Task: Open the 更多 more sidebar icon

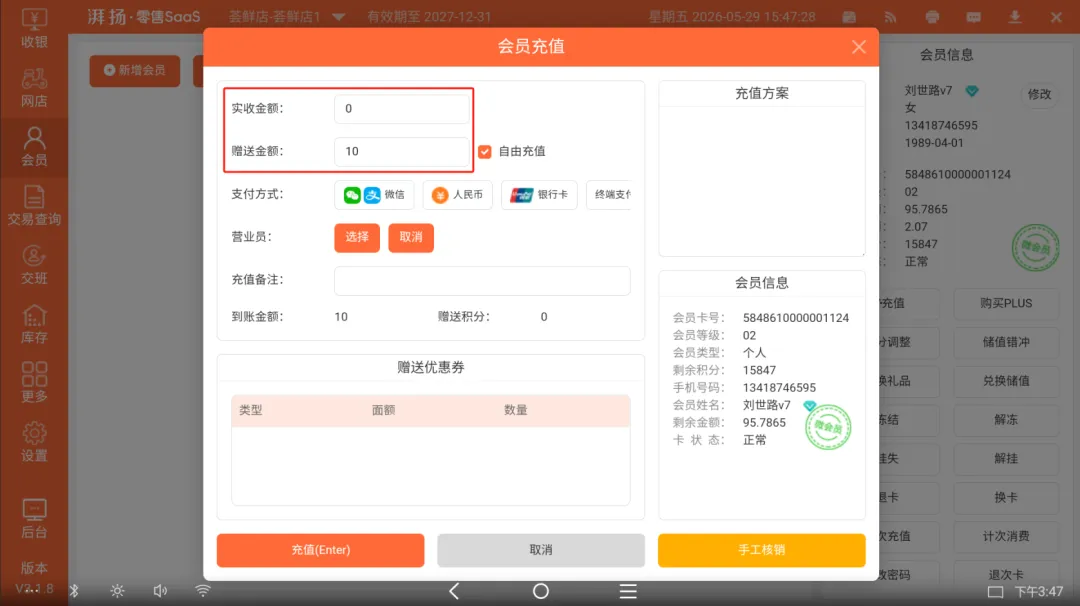Action: click(34, 383)
